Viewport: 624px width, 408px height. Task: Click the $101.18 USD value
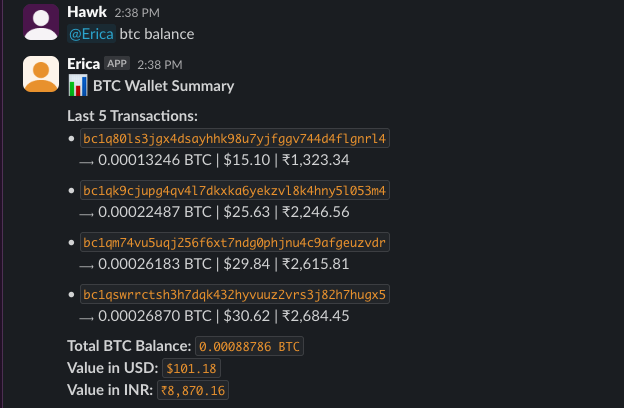[x=191, y=369]
